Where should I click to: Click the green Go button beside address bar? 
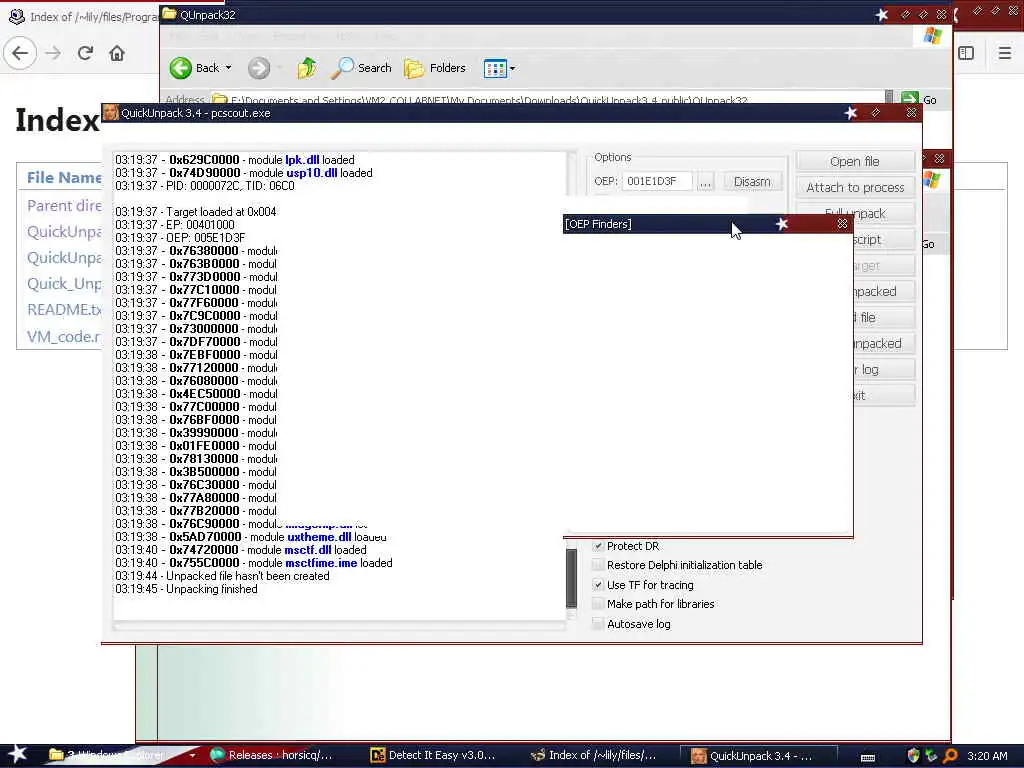[x=920, y=99]
